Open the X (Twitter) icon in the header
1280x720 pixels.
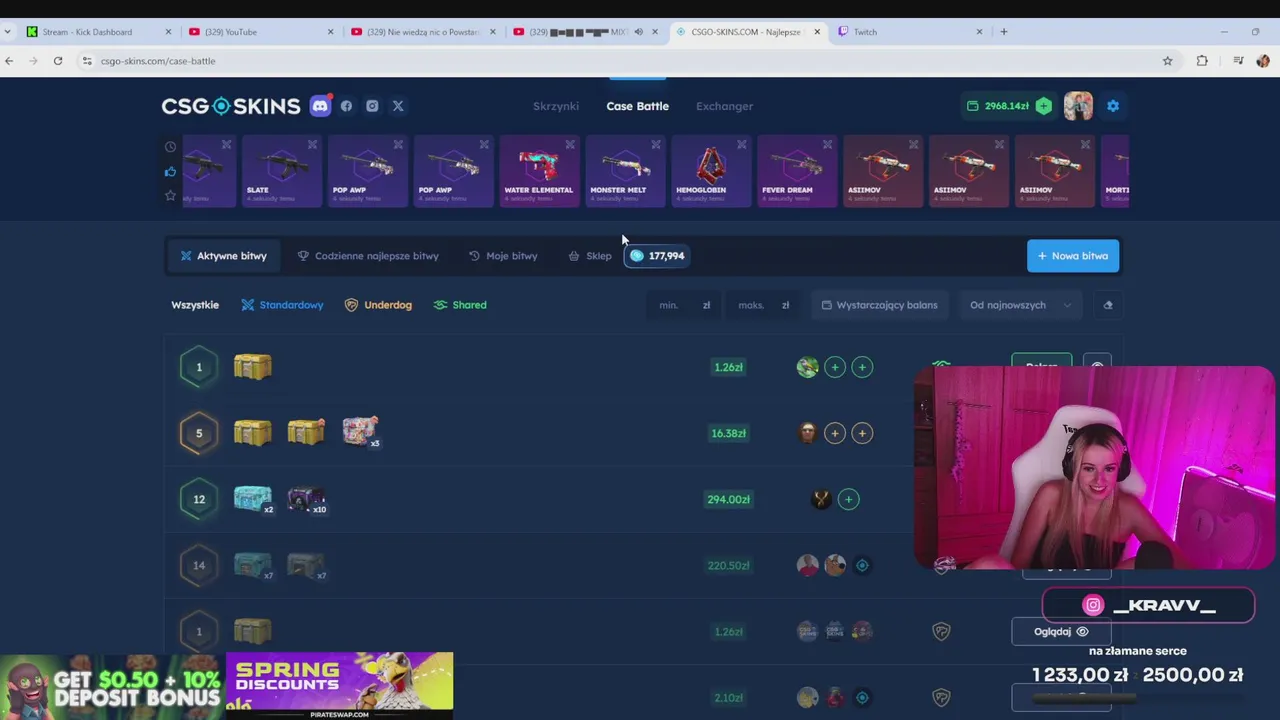398,106
